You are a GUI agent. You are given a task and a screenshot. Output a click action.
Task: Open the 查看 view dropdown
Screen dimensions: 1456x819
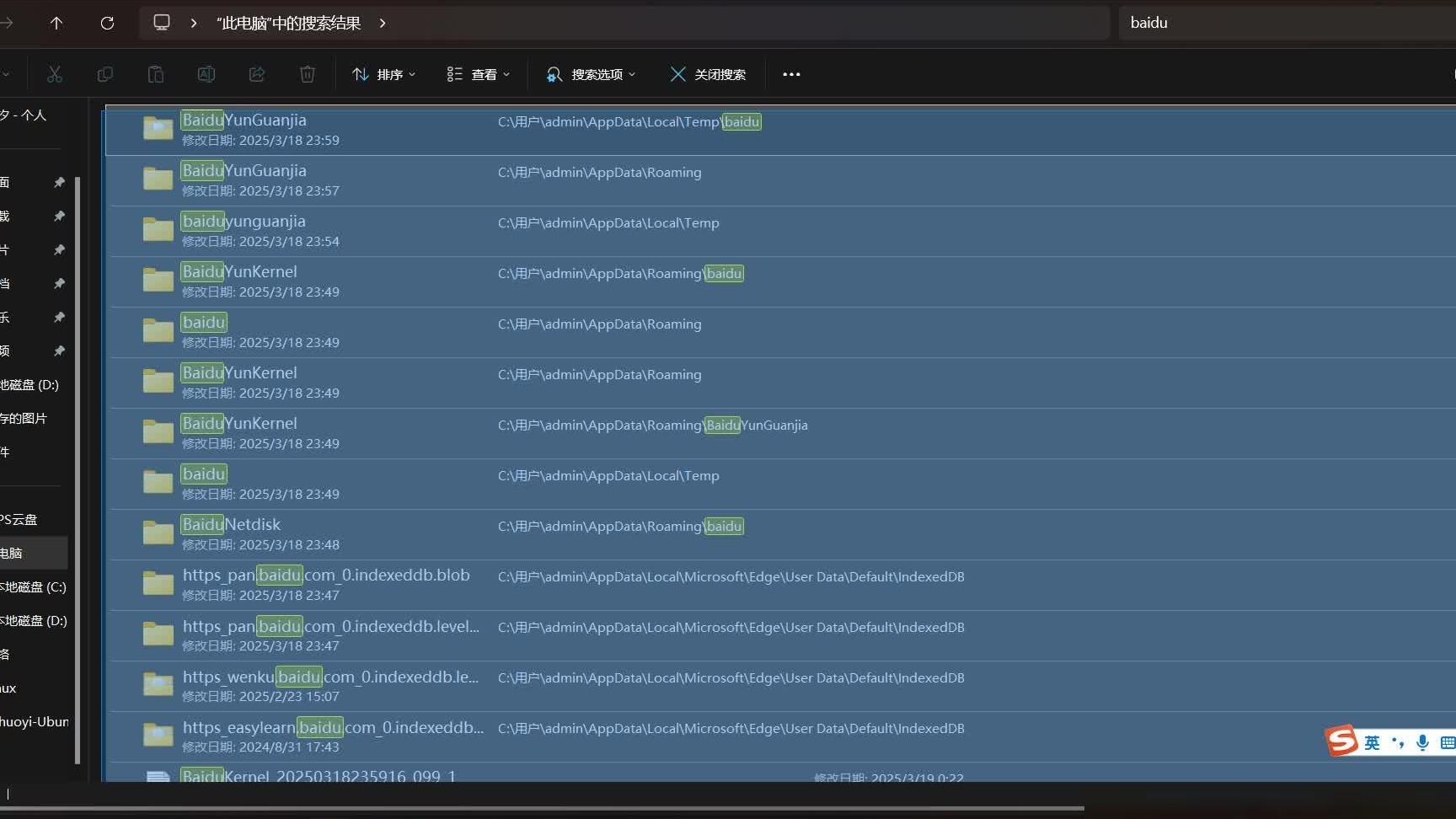click(x=478, y=74)
